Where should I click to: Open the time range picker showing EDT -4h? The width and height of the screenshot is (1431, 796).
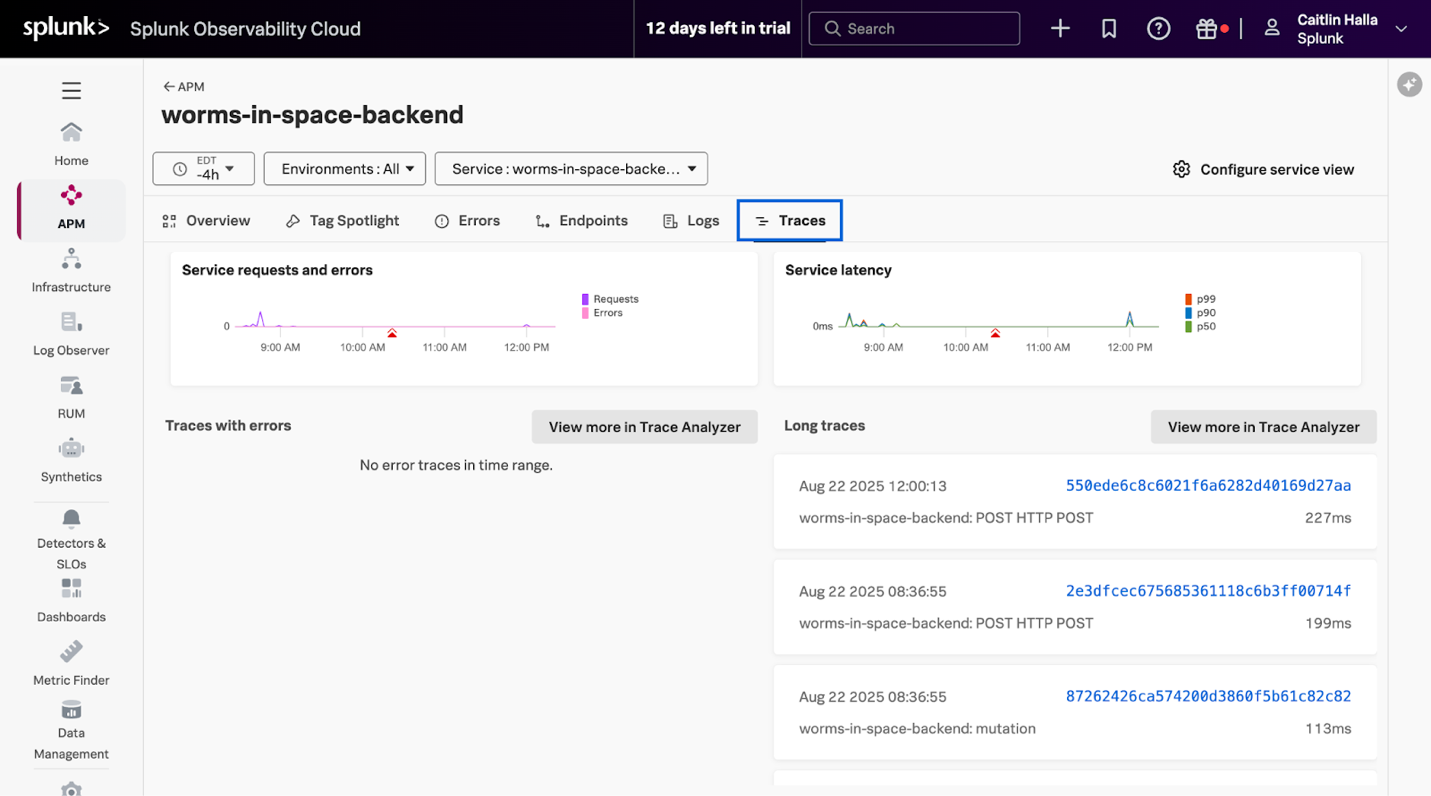point(203,168)
